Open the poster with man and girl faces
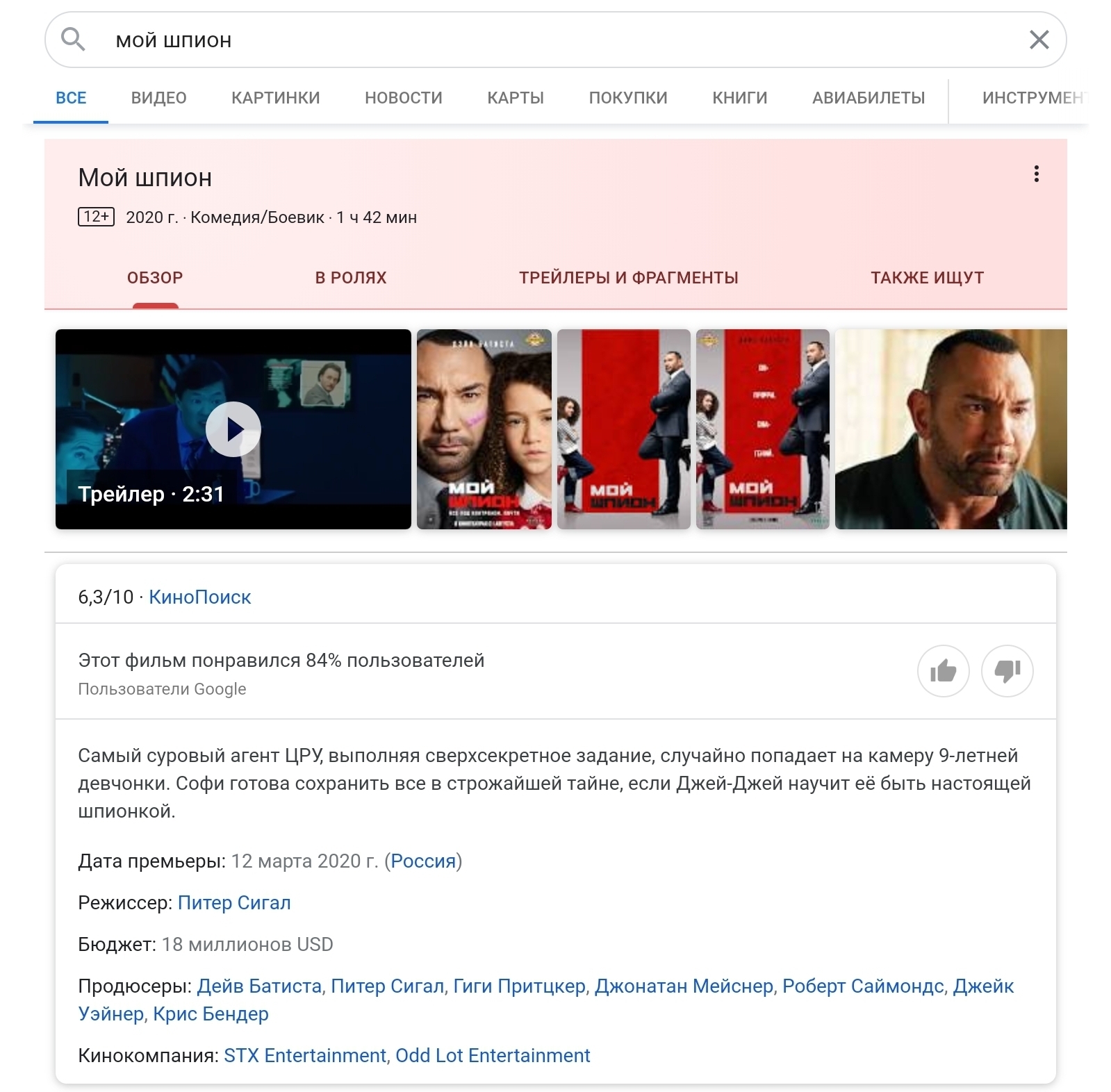The image size is (1111, 1092). pos(484,429)
